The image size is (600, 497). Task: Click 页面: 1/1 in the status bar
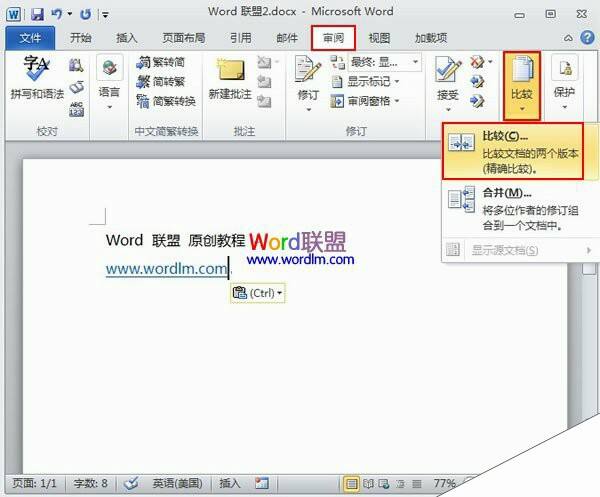pyautogui.click(x=34, y=484)
